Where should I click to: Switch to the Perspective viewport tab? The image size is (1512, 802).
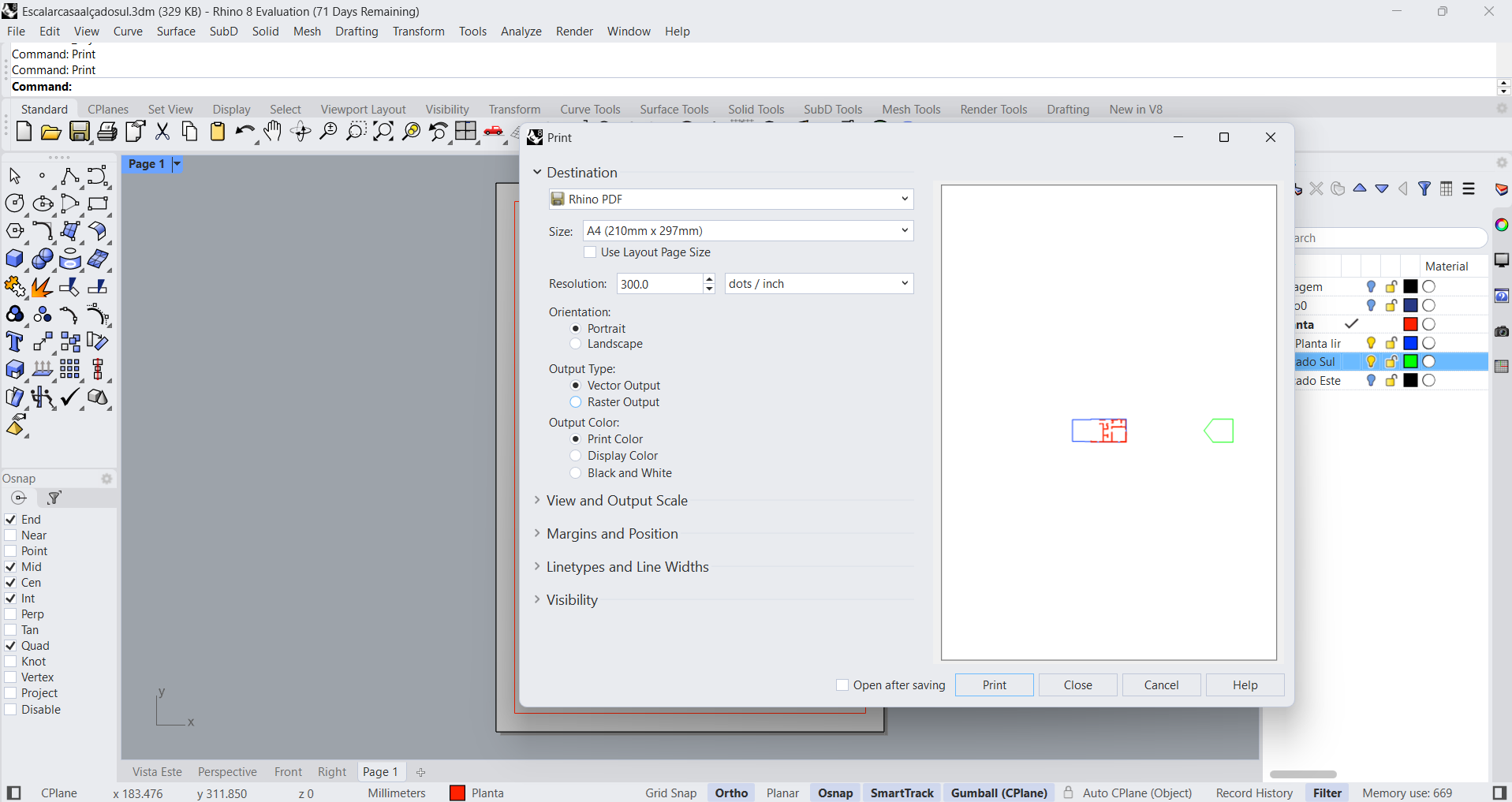click(227, 772)
